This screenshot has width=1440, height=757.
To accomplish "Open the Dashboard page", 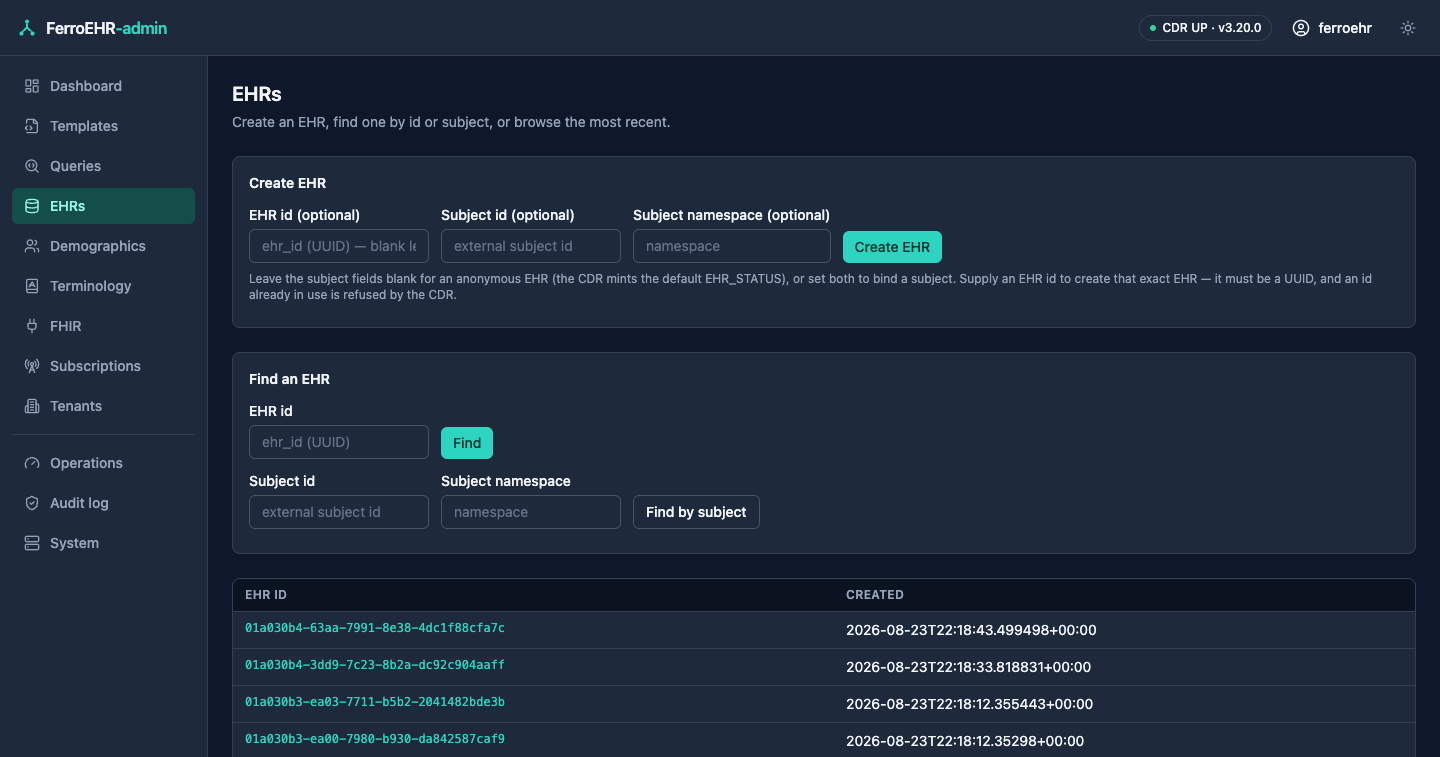I will point(103,86).
